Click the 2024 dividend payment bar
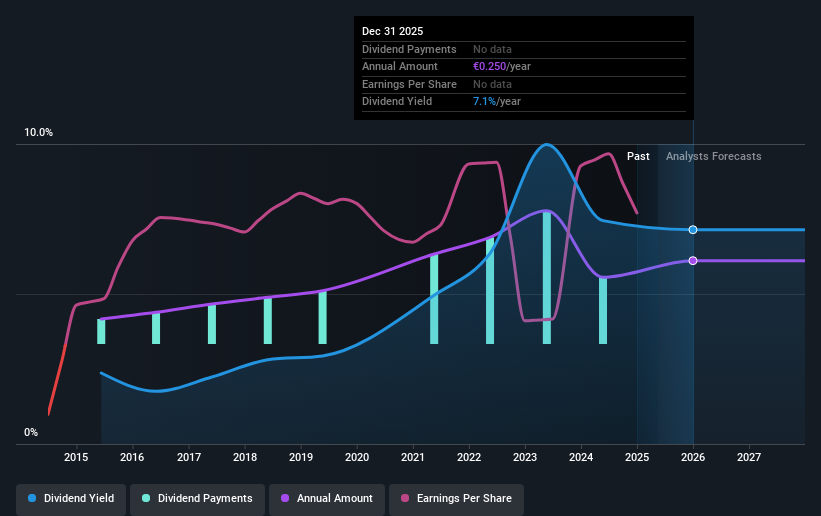This screenshot has height=516, width=821. [x=603, y=311]
